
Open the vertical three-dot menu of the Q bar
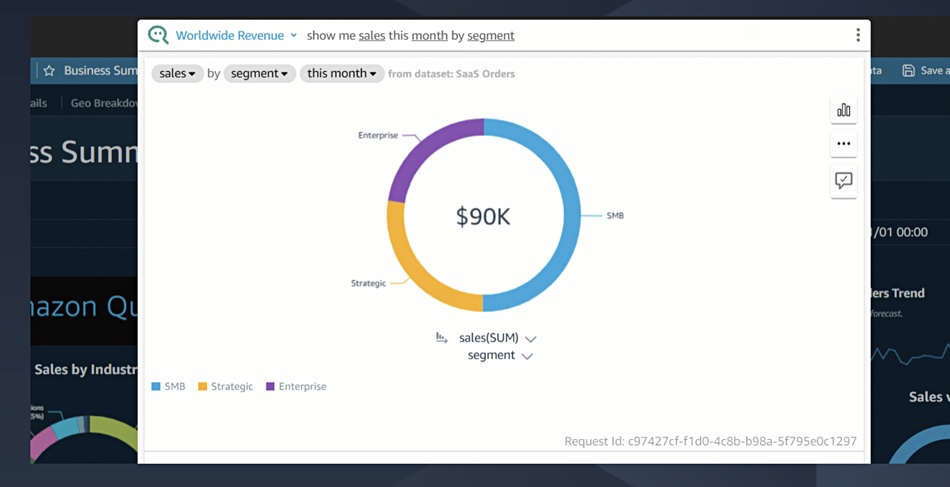click(x=858, y=35)
